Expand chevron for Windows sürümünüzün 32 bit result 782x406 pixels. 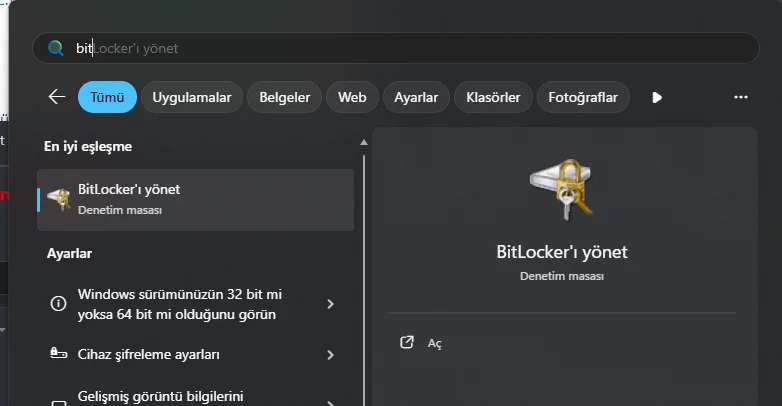(330, 304)
